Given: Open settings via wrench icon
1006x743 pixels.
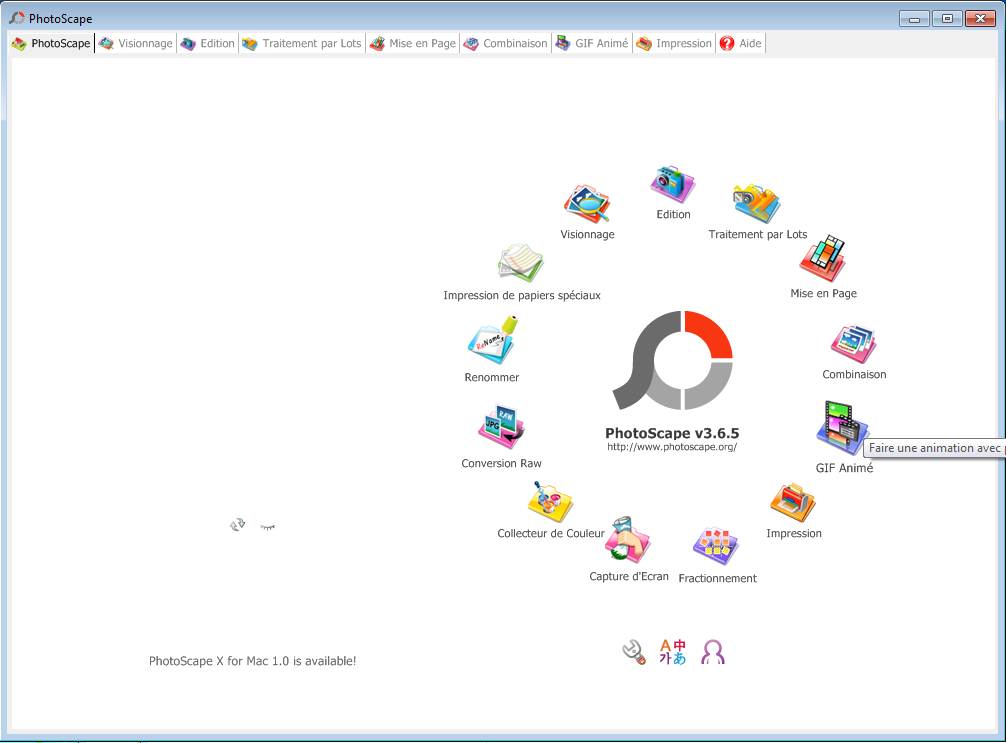Looking at the screenshot, I should point(634,653).
